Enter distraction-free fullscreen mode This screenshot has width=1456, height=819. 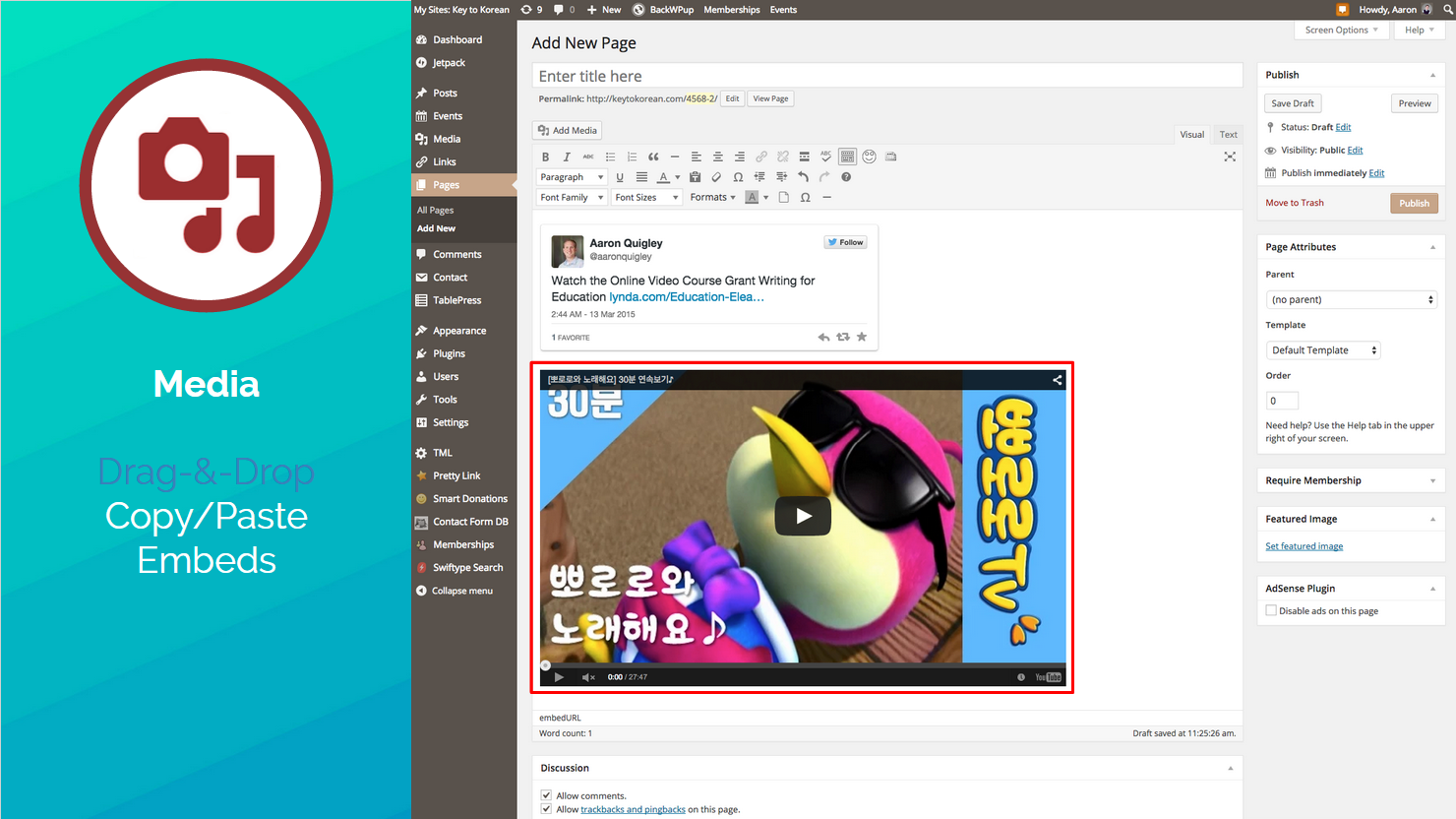coord(1230,157)
